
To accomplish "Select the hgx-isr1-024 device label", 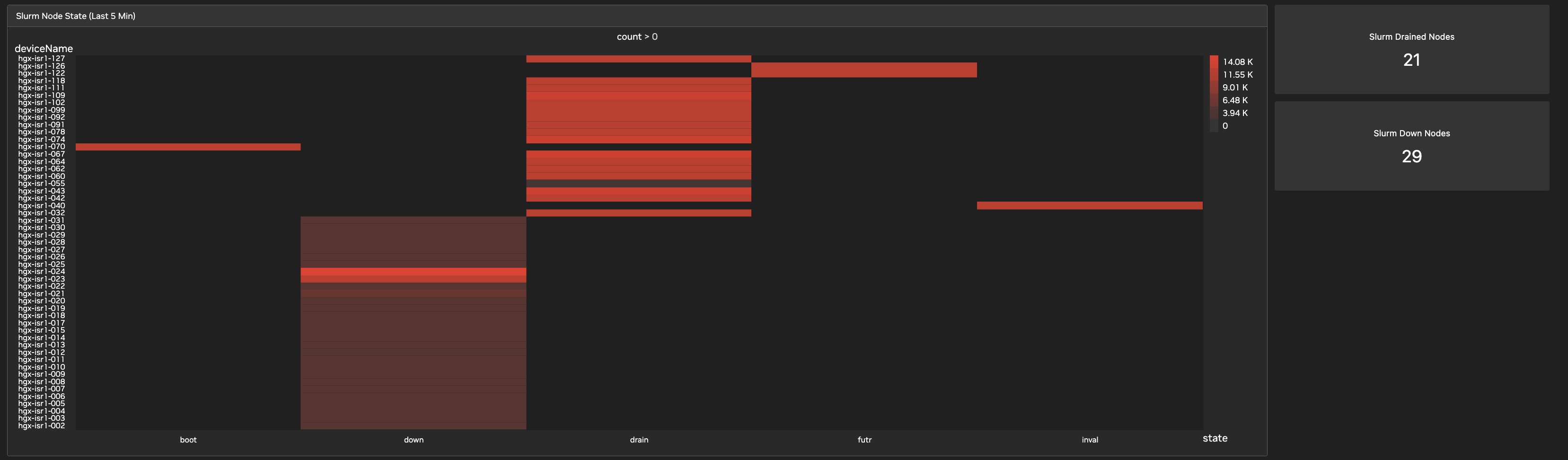I will pyautogui.click(x=41, y=271).
